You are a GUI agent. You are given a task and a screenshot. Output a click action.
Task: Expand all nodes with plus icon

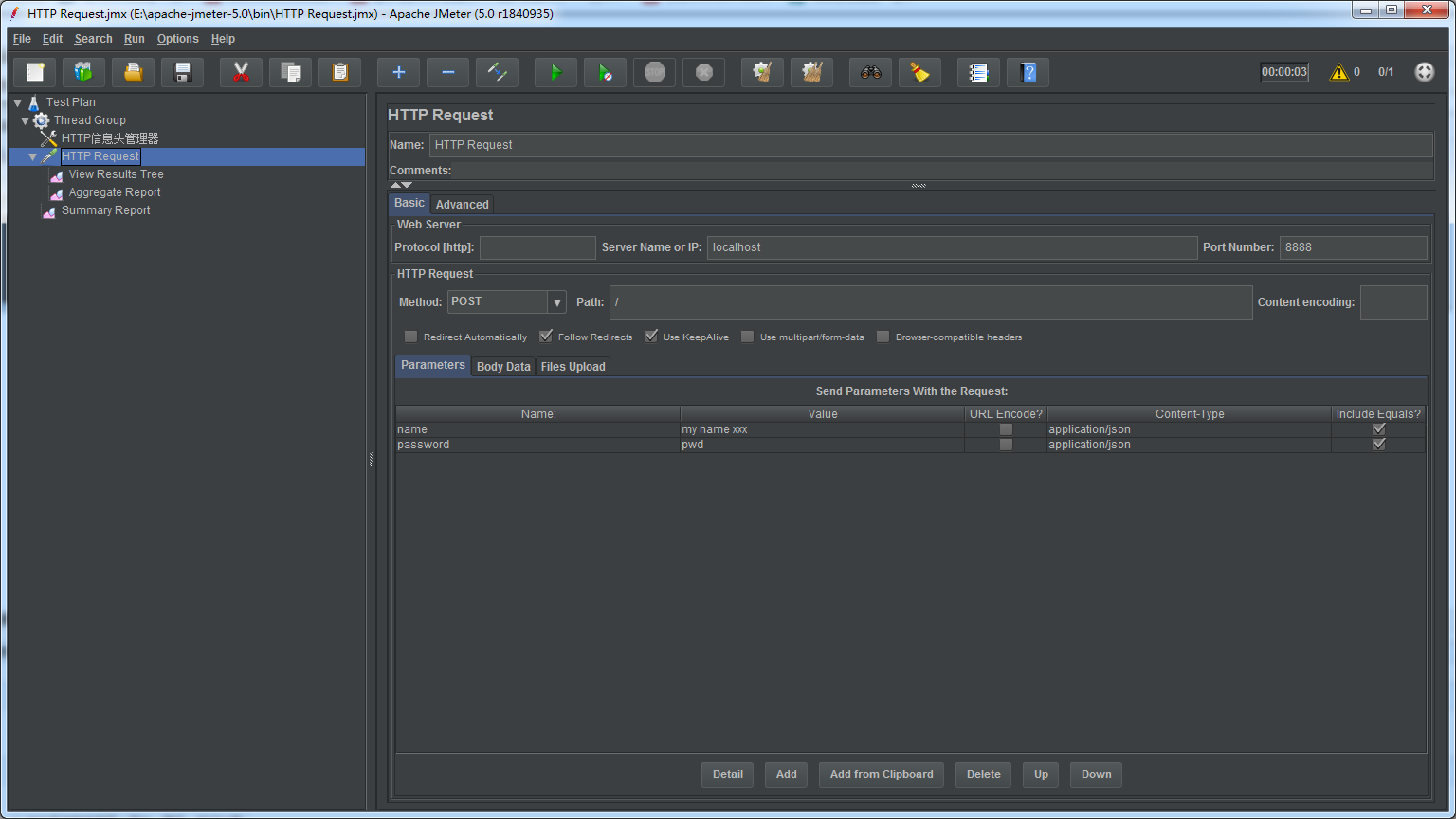pyautogui.click(x=398, y=72)
